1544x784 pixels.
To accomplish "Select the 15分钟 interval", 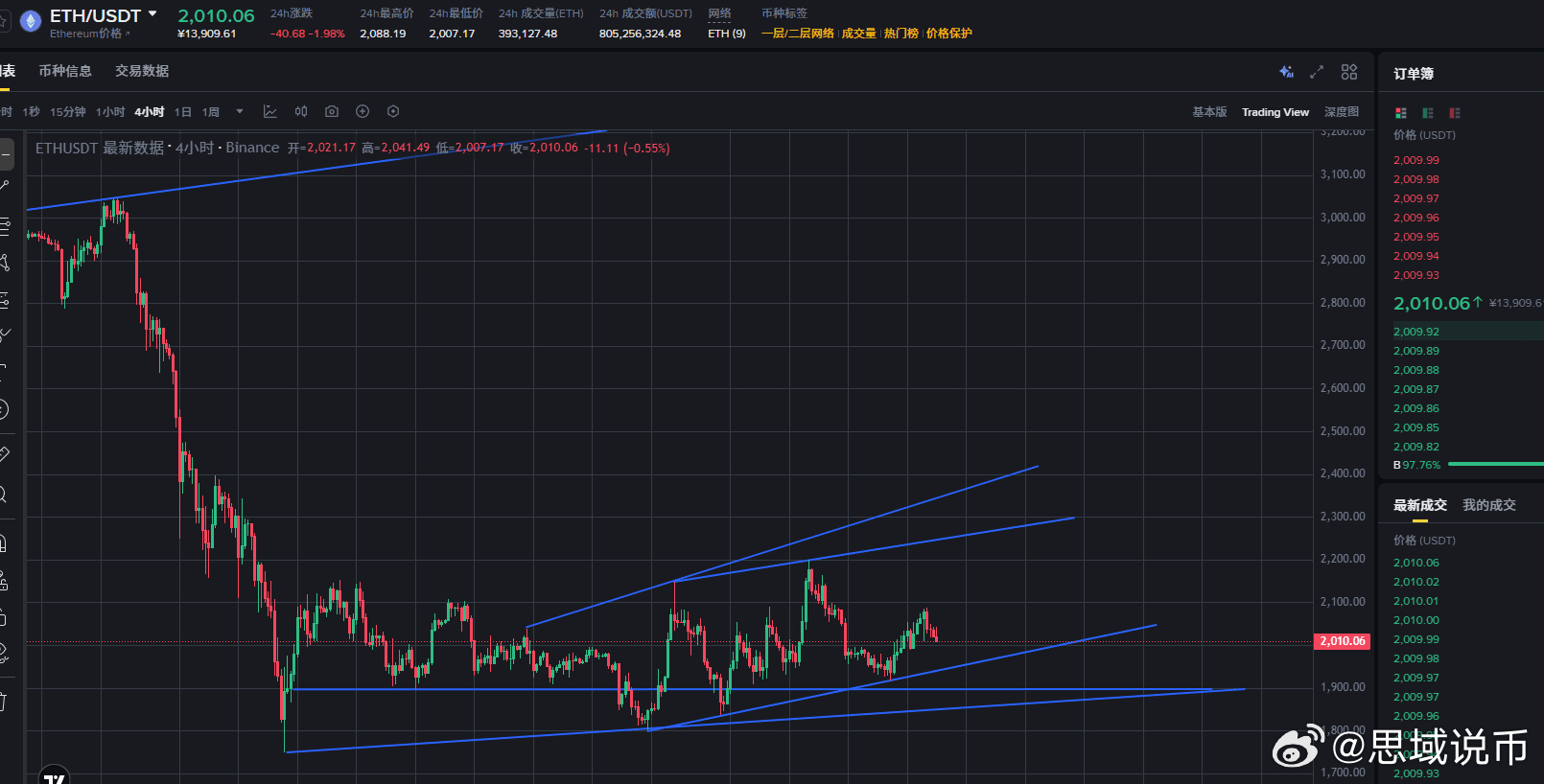I will point(68,112).
